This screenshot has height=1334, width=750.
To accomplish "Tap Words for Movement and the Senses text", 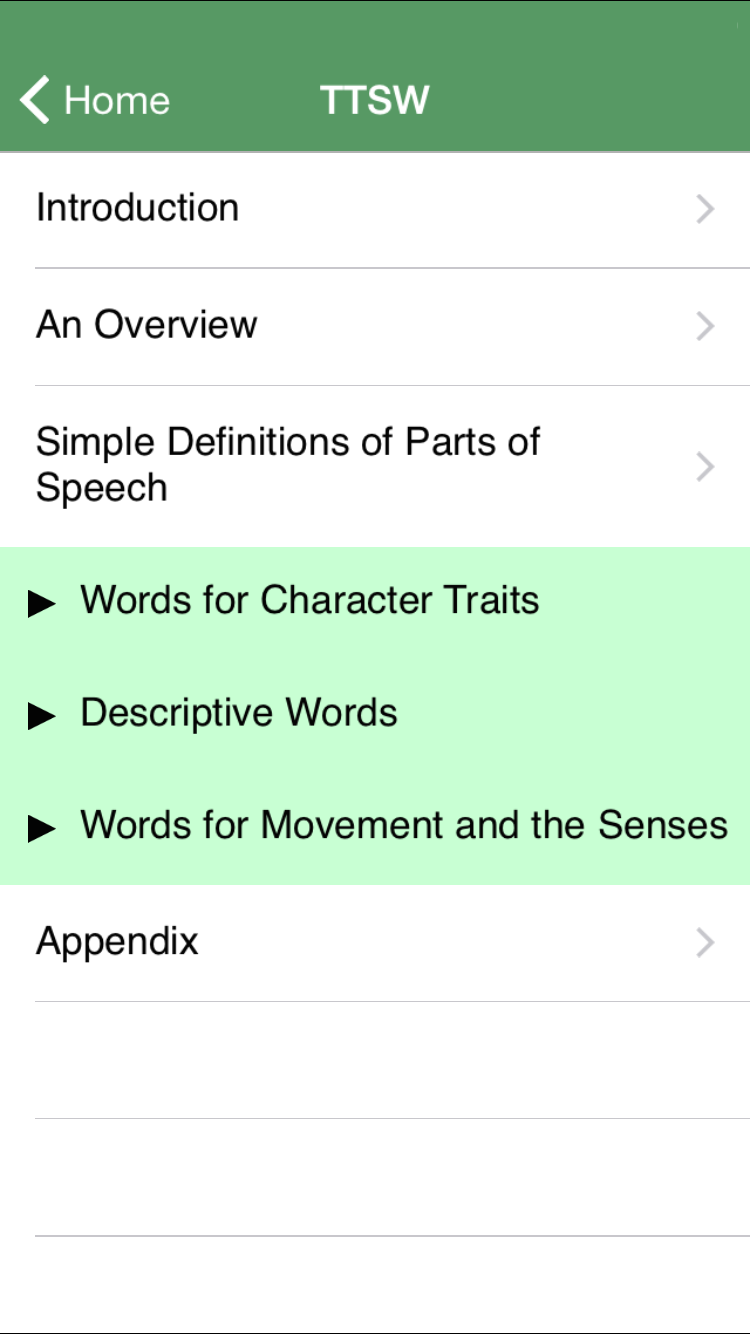I will pyautogui.click(x=404, y=825).
